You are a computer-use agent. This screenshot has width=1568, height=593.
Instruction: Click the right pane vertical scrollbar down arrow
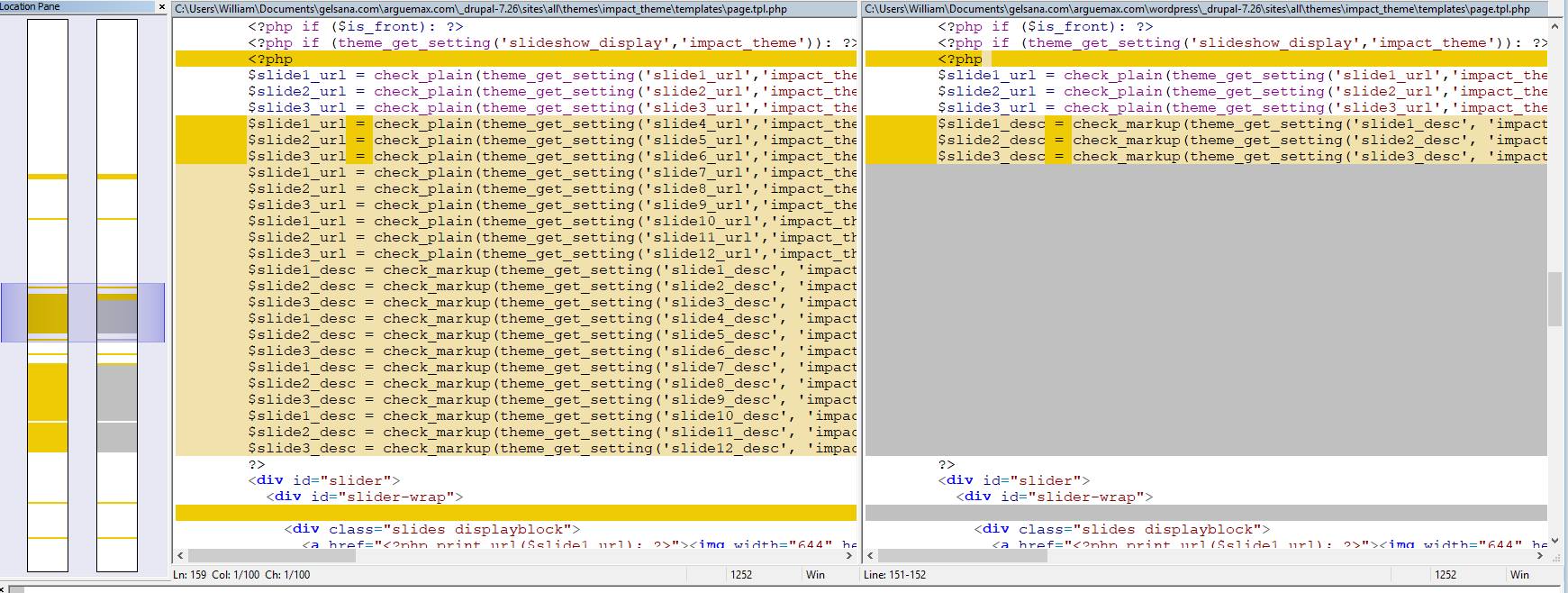click(1554, 541)
